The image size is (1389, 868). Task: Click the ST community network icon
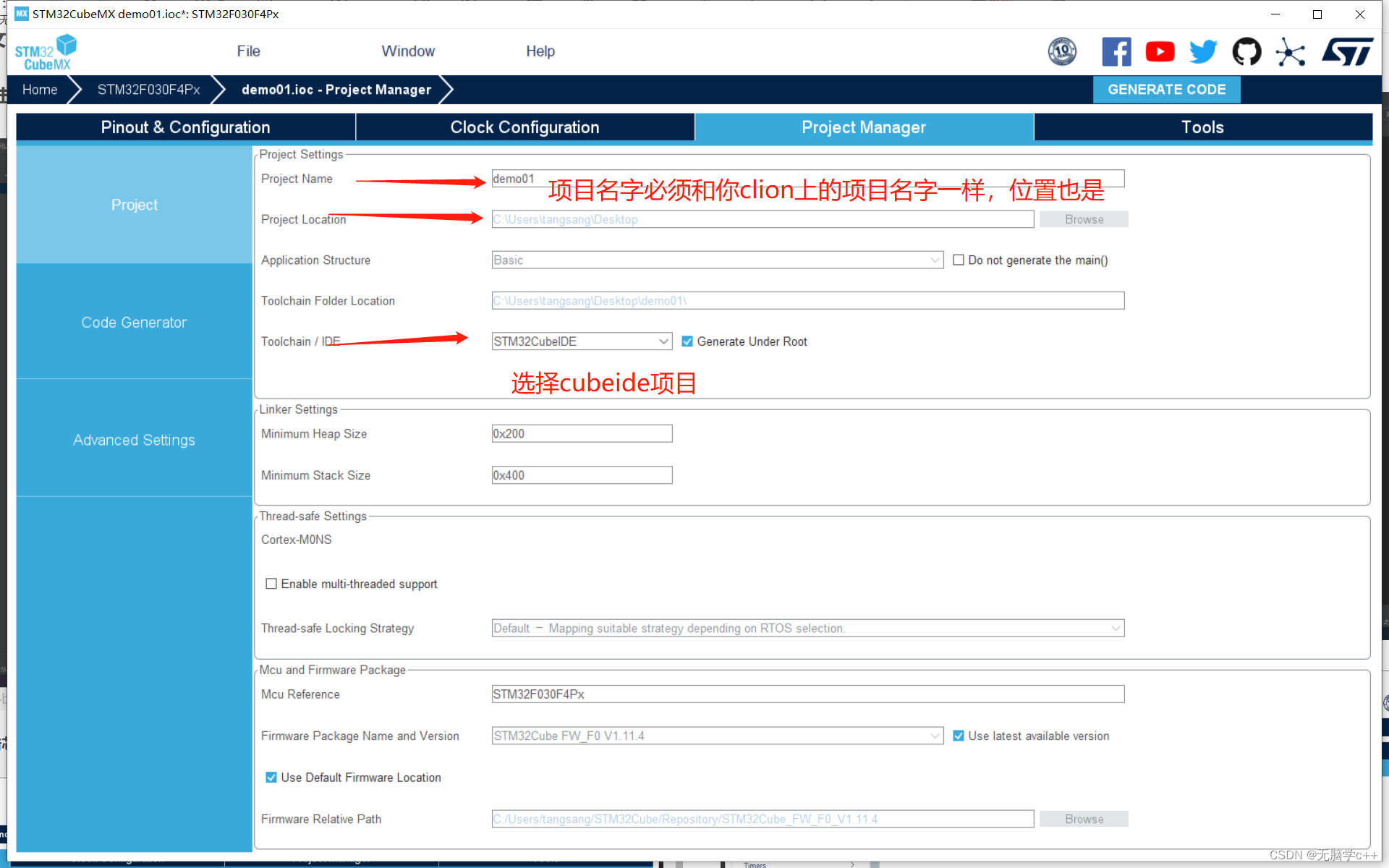pos(1290,51)
